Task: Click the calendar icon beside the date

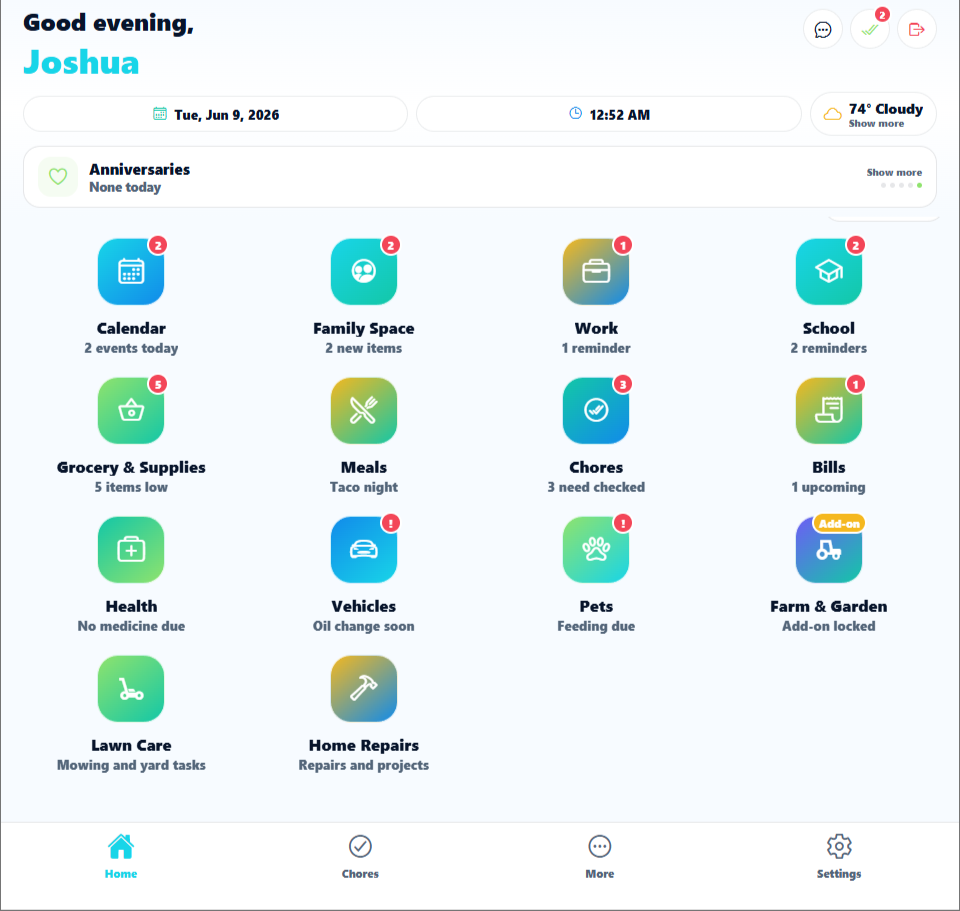Action: (x=160, y=113)
